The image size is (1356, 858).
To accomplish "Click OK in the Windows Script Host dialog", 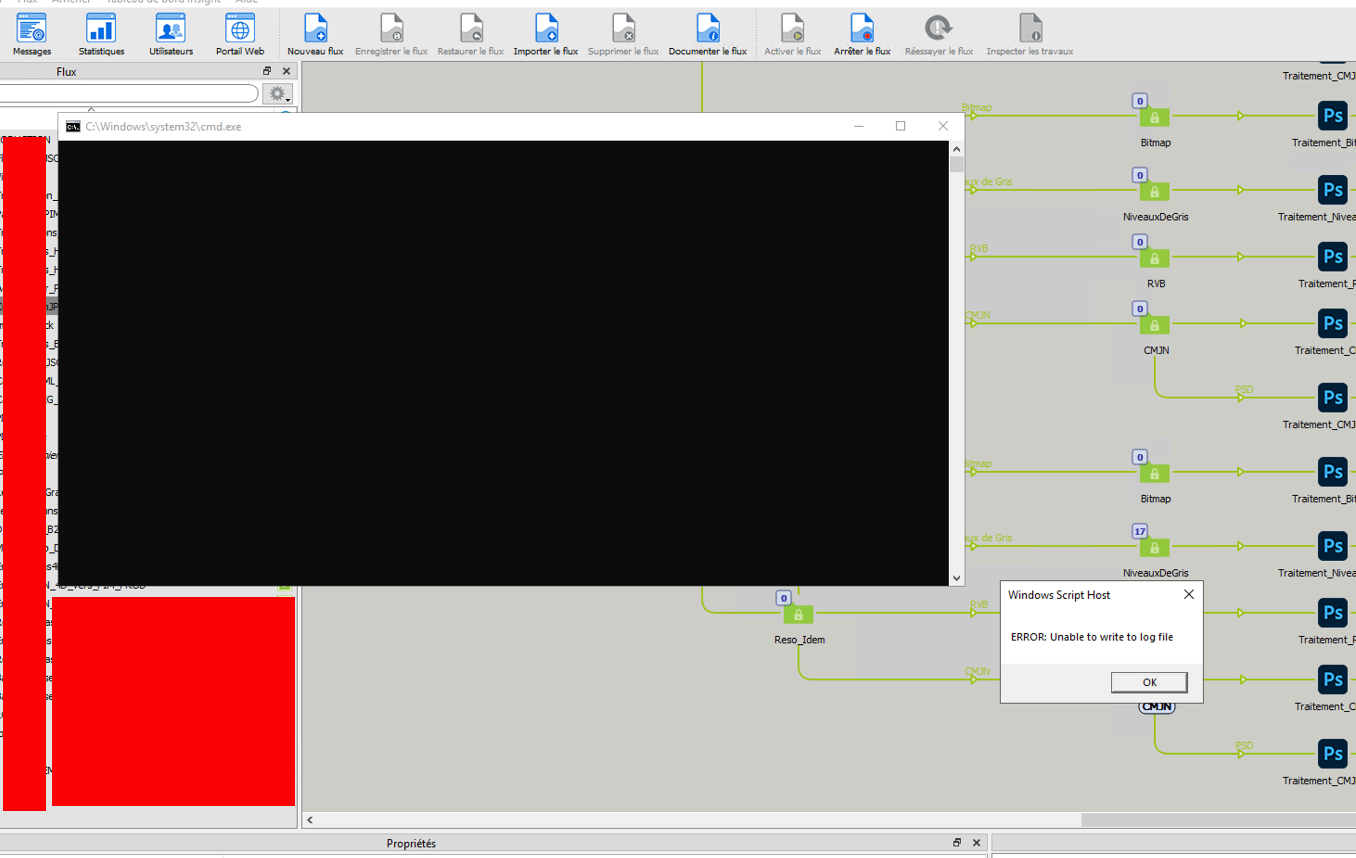I will 1149,682.
